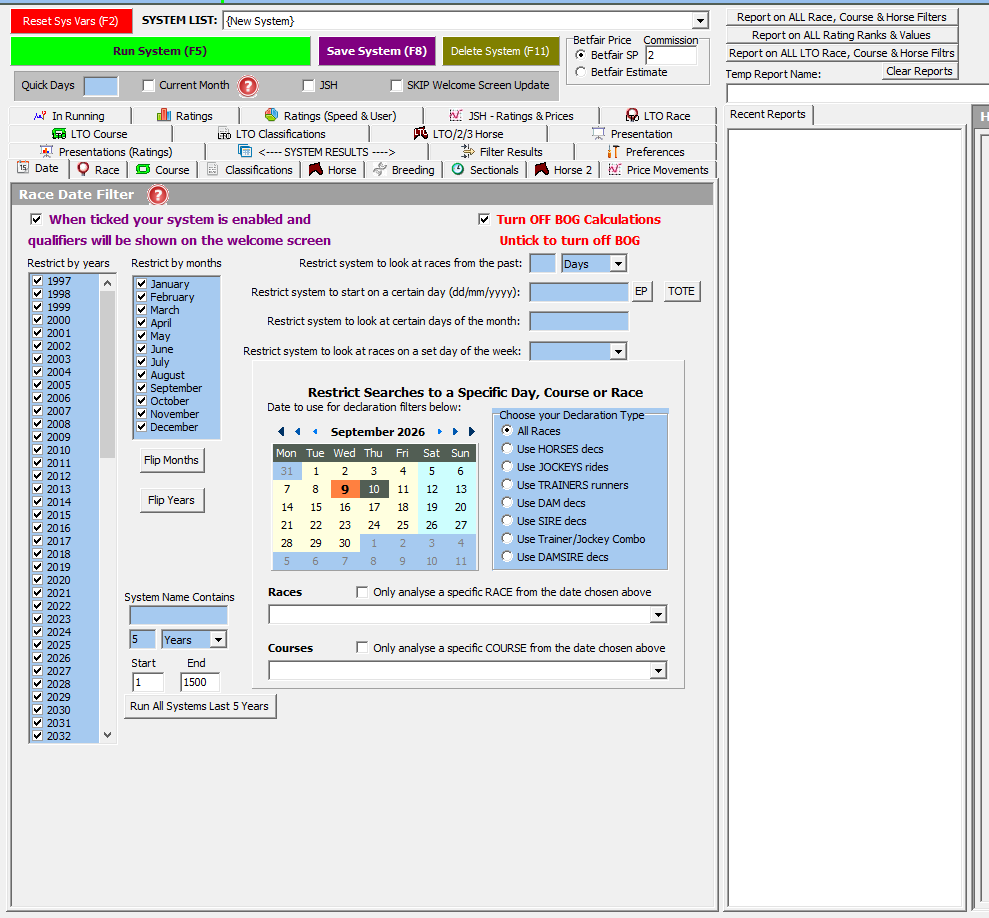Click Delete System (F11) button
Viewport: 989px width, 918px height.
point(500,51)
